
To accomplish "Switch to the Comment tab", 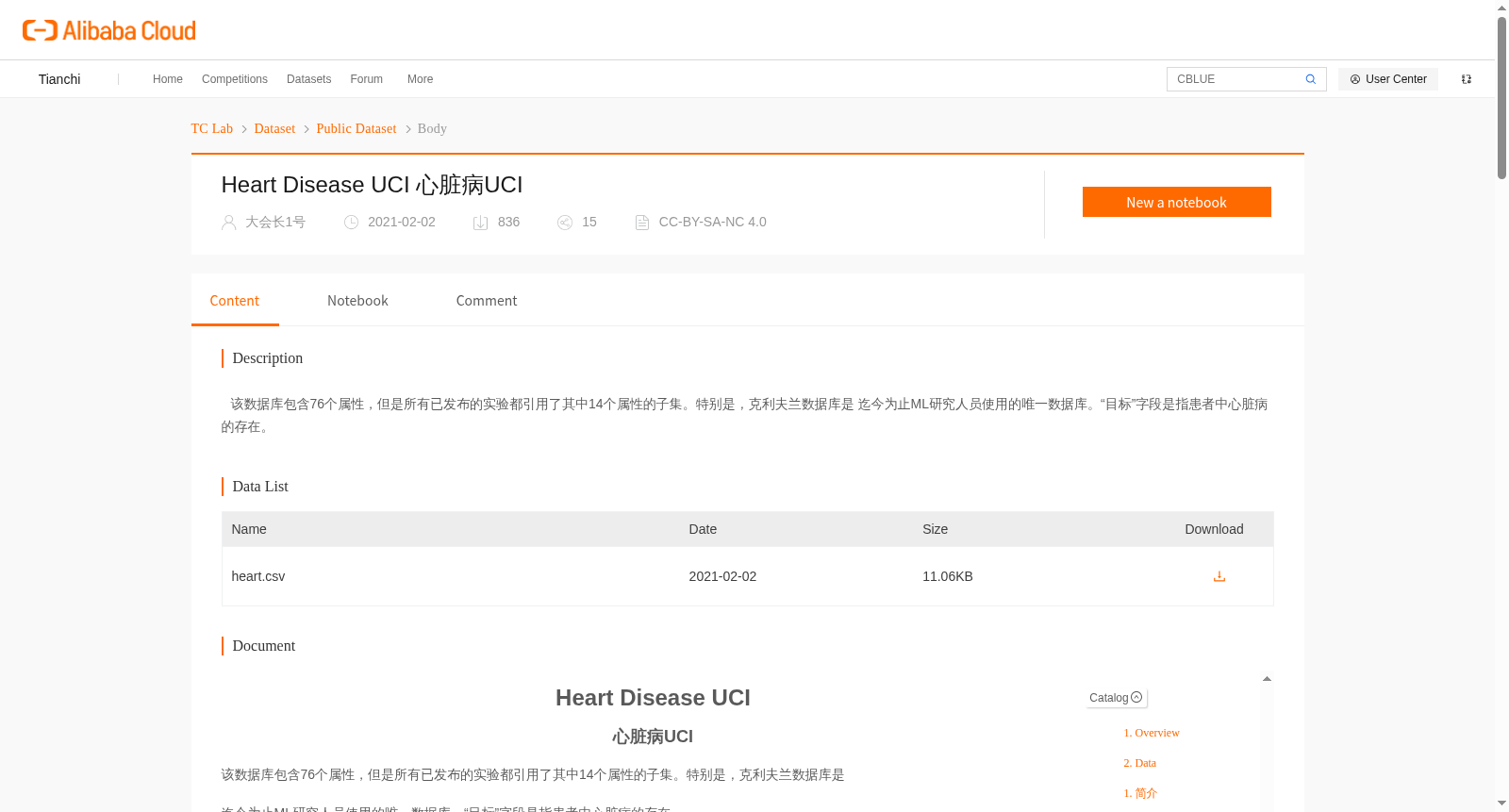I will coord(487,301).
